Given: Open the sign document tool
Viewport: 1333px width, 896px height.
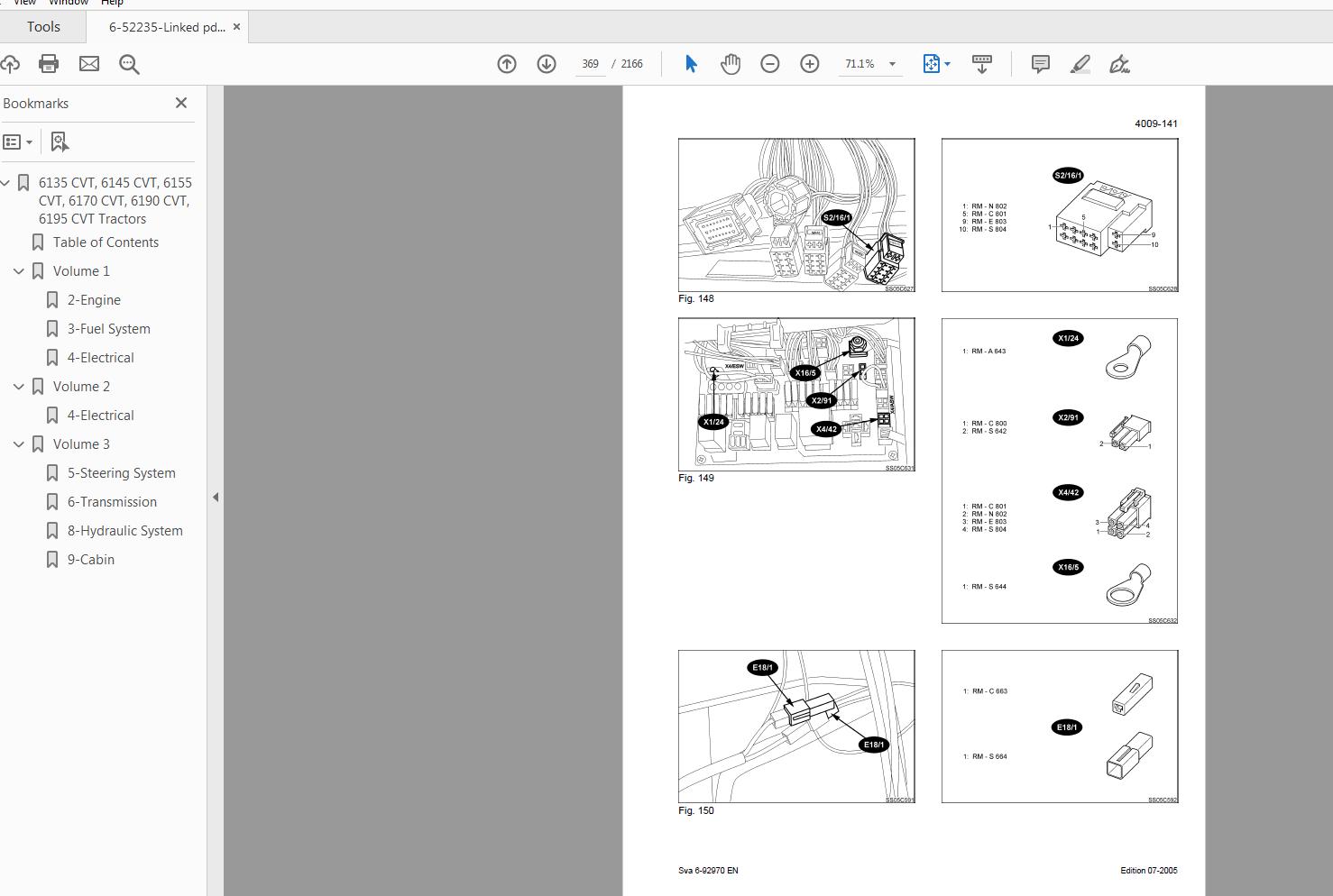Looking at the screenshot, I should point(1119,64).
